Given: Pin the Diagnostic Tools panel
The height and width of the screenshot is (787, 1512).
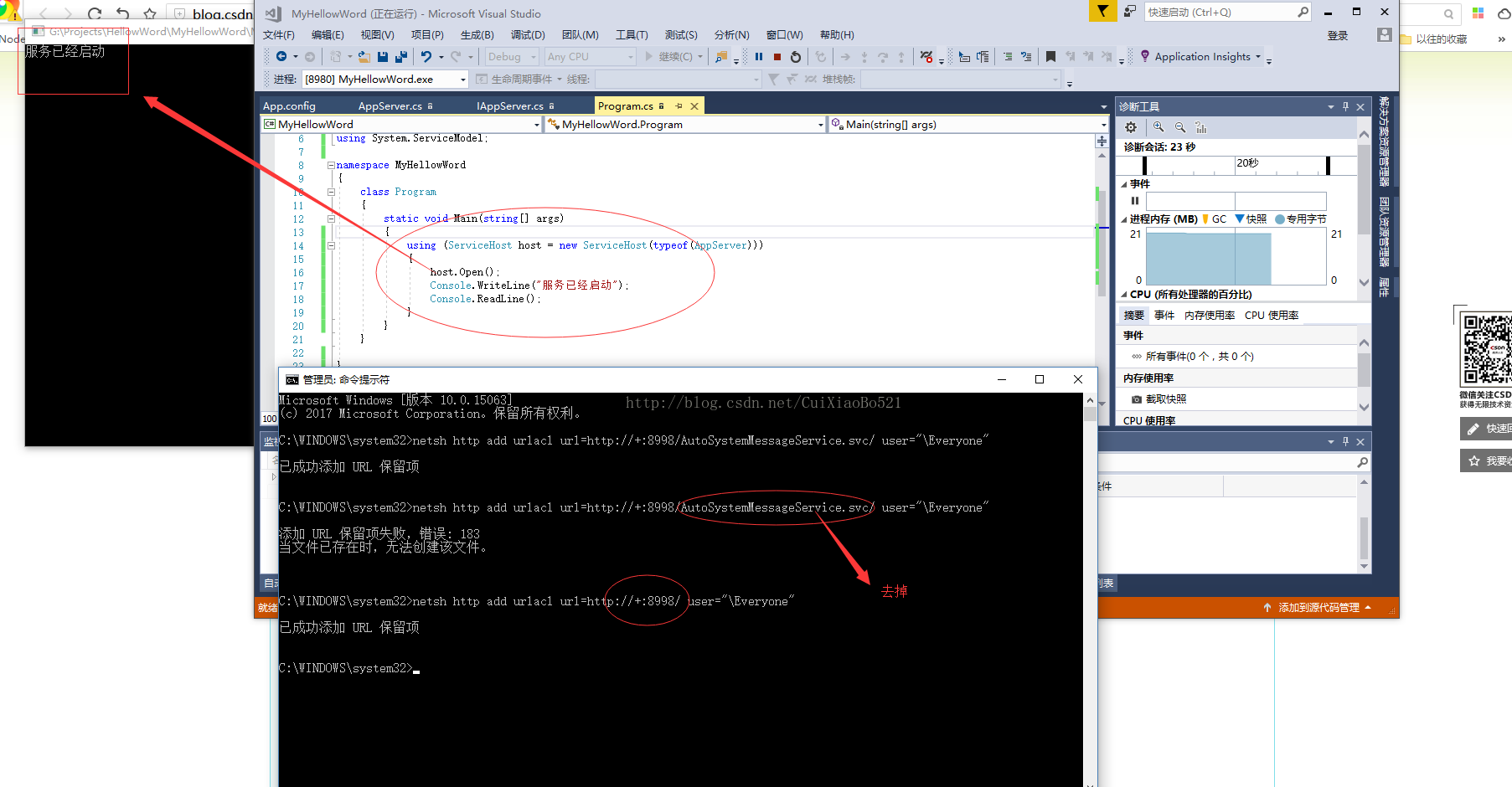Looking at the screenshot, I should (1346, 106).
